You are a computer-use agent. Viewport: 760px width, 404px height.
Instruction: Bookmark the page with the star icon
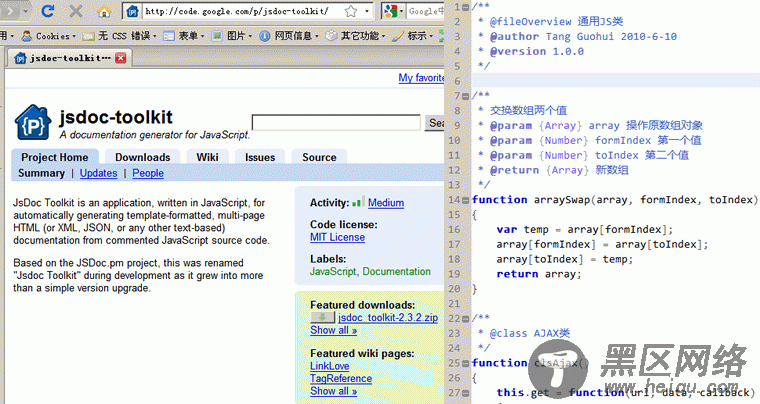tap(351, 11)
